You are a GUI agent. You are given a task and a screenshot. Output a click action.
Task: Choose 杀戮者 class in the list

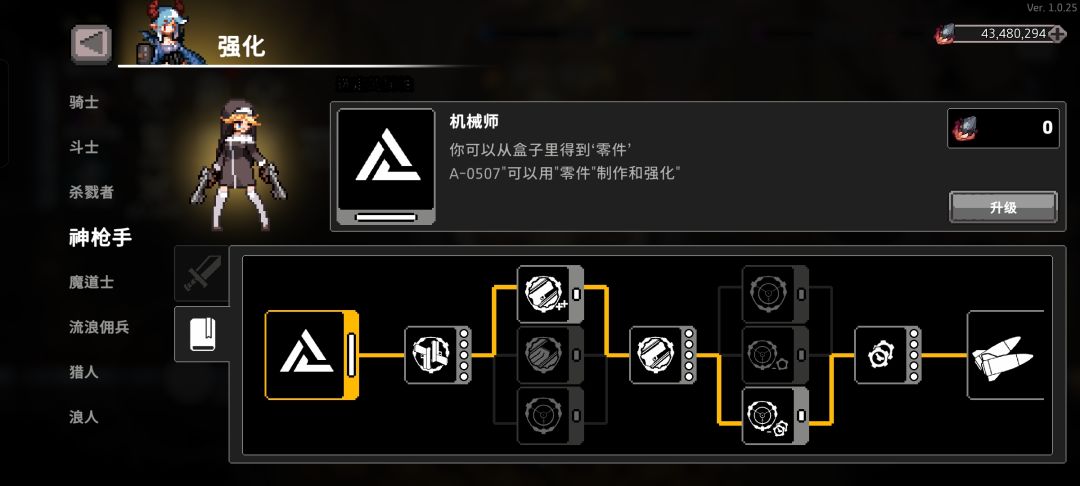92,192
